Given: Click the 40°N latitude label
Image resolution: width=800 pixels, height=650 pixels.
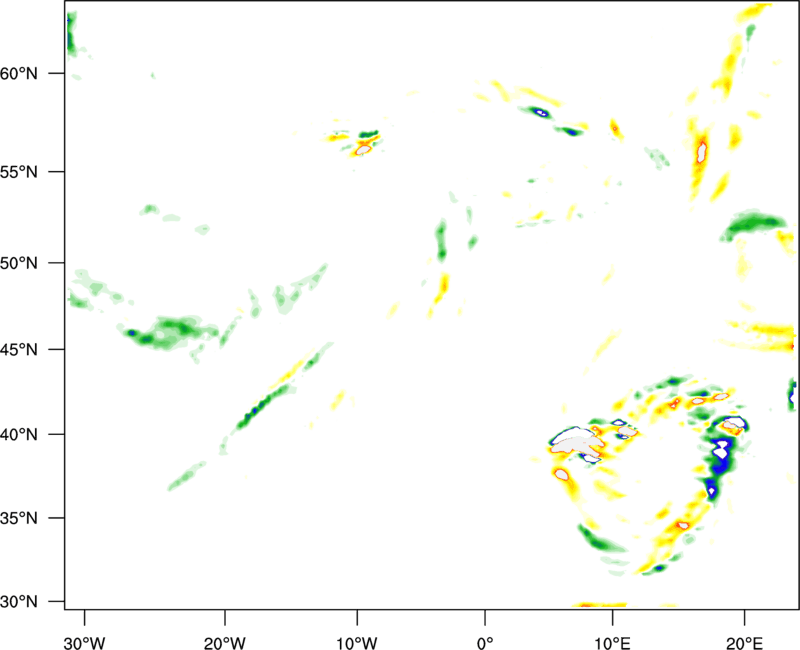Looking at the screenshot, I should [x=19, y=435].
